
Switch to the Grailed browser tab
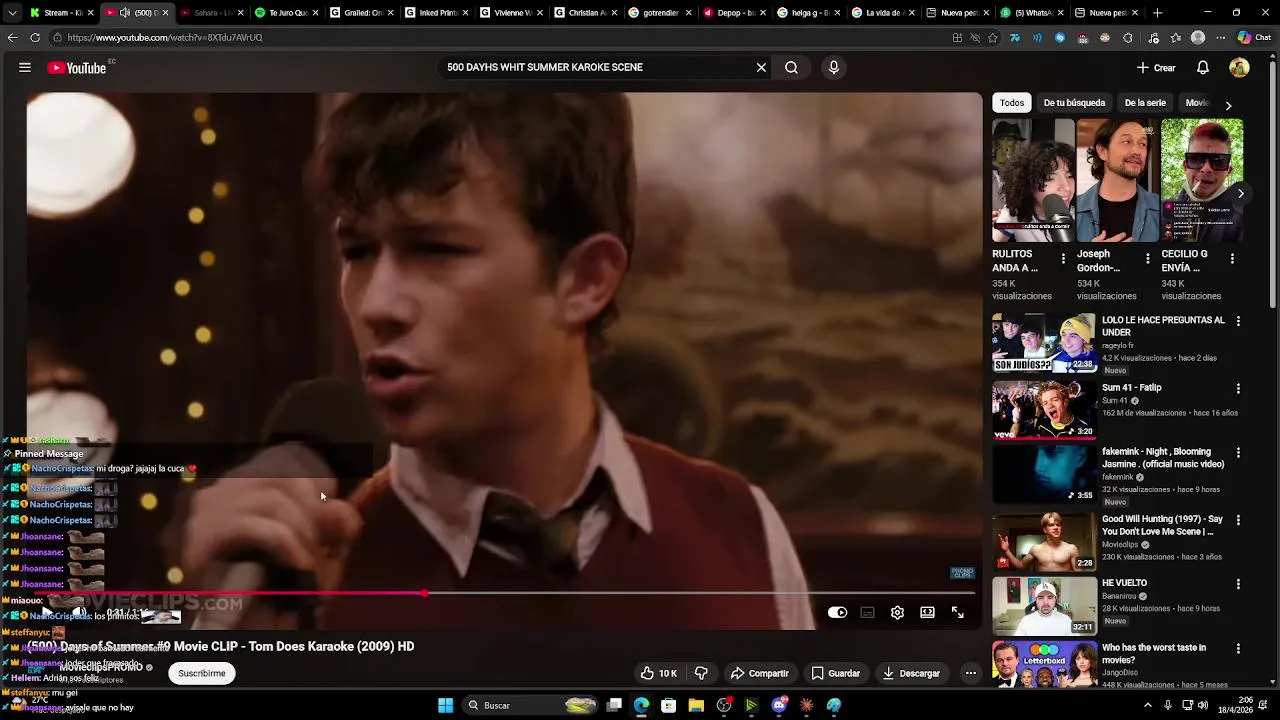(x=361, y=13)
